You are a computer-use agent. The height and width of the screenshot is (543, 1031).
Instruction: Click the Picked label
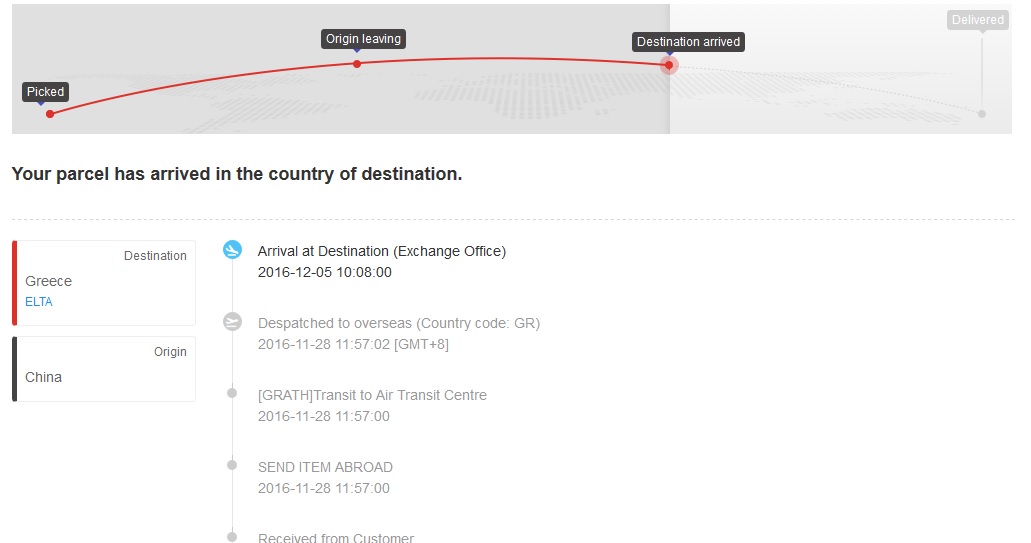(x=45, y=92)
